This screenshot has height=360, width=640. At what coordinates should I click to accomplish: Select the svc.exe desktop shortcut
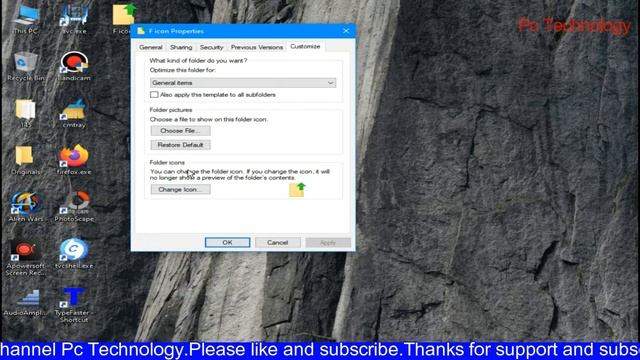(x=74, y=18)
